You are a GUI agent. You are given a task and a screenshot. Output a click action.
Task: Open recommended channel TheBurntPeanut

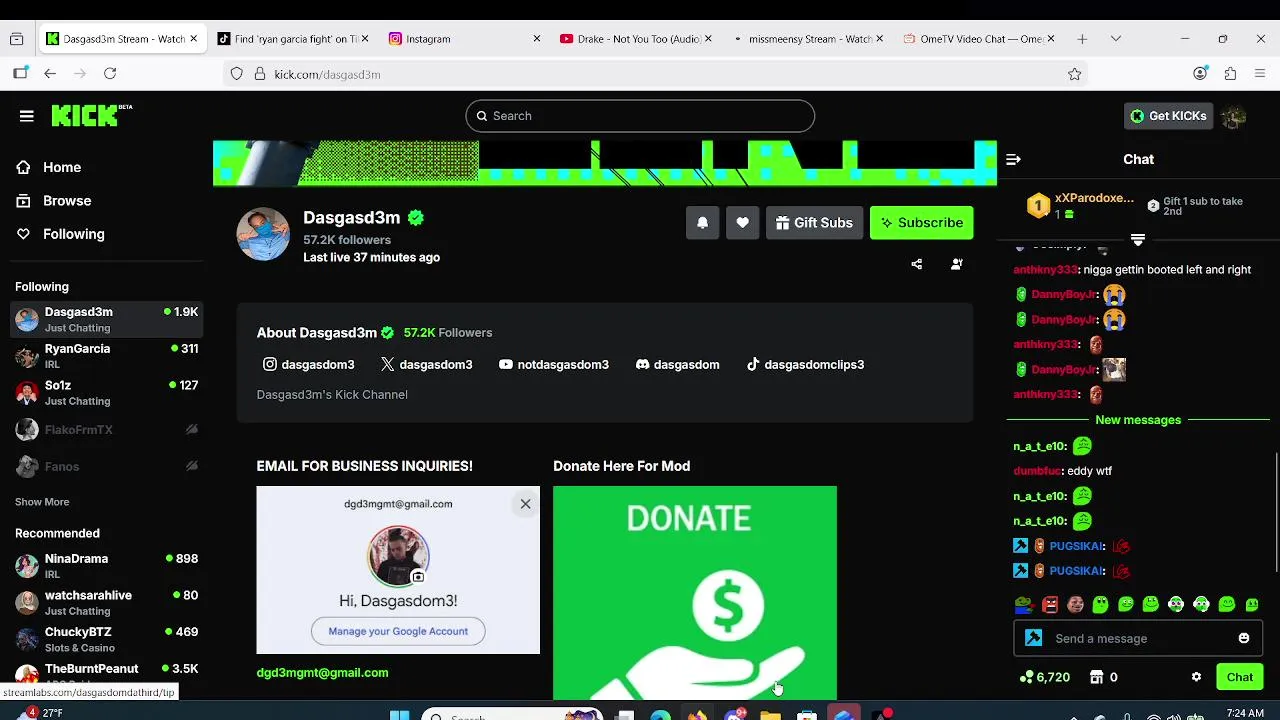point(106,673)
